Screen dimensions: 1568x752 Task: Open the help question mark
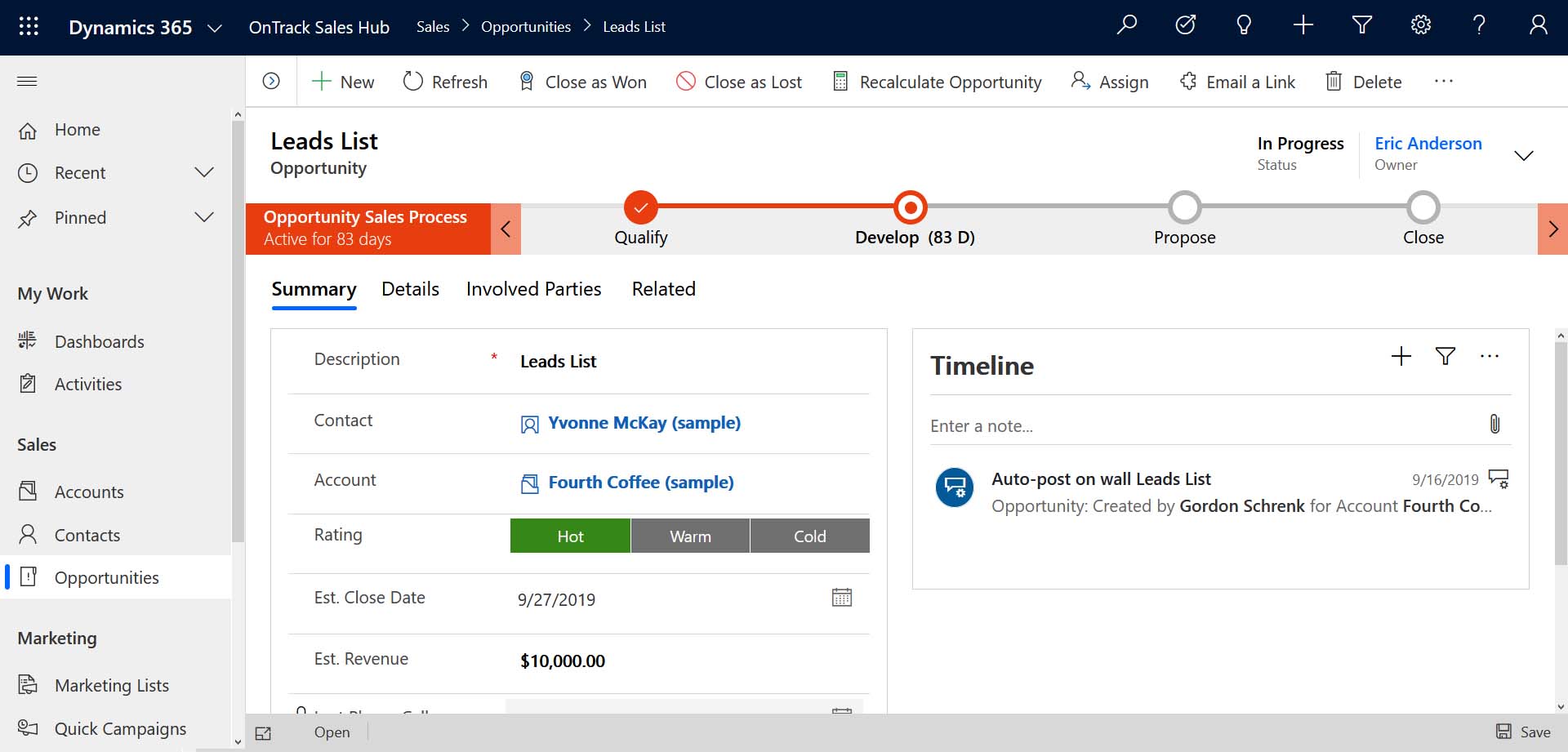tap(1479, 25)
